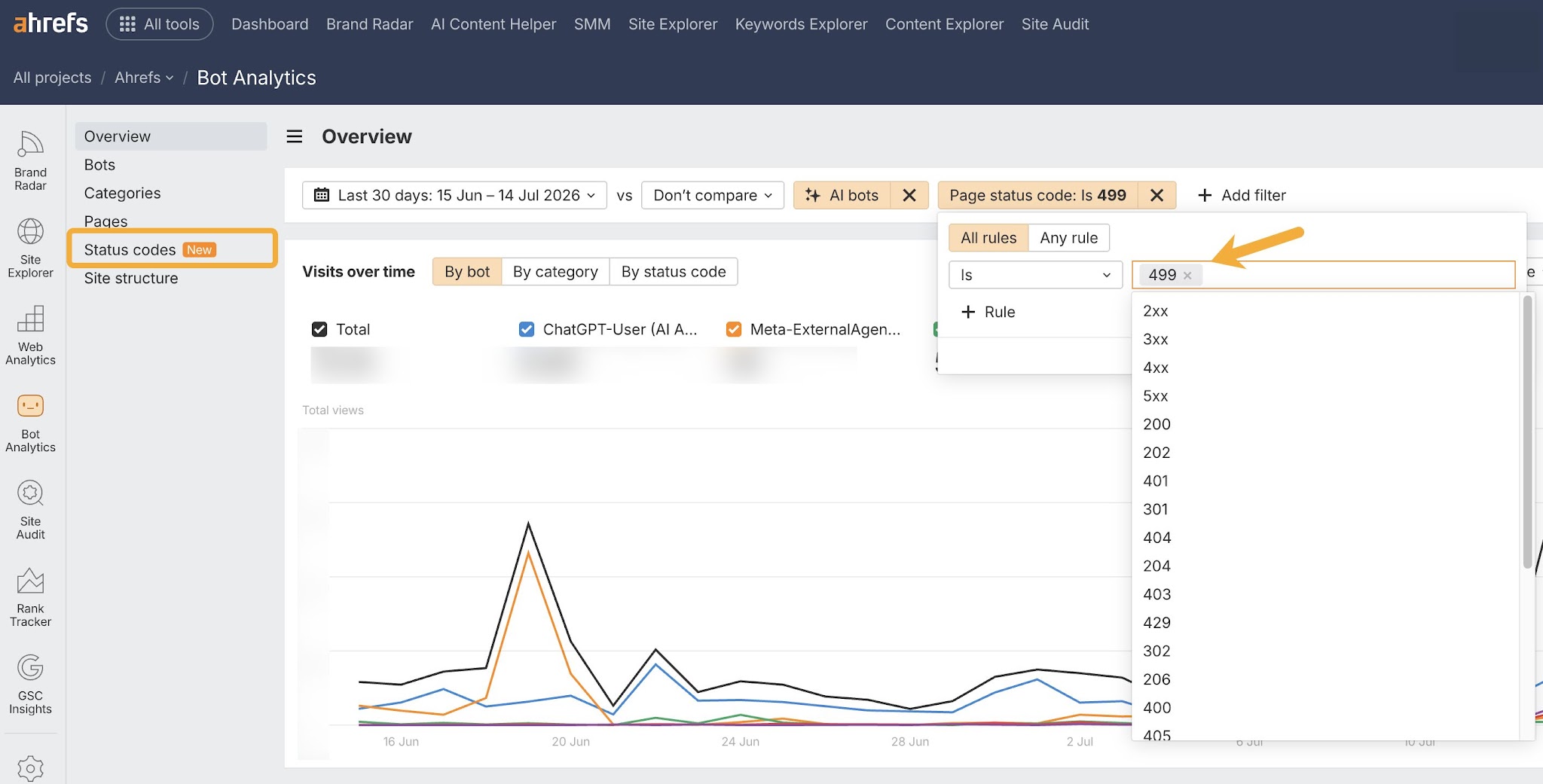Switch chart to By bot
This screenshot has height=784, width=1543.
(x=467, y=272)
